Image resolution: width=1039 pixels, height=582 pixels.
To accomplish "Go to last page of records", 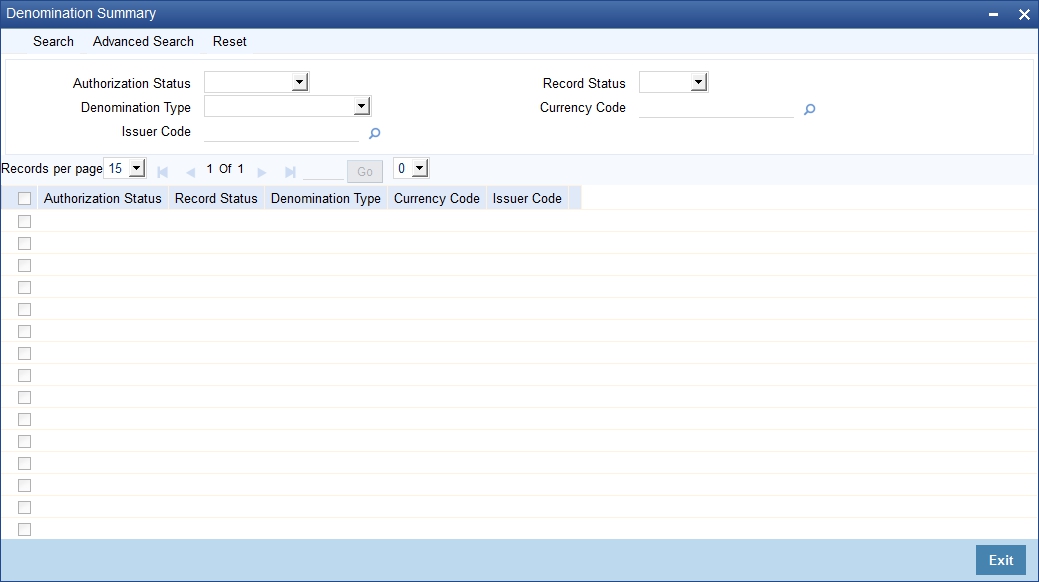I will coord(290,172).
